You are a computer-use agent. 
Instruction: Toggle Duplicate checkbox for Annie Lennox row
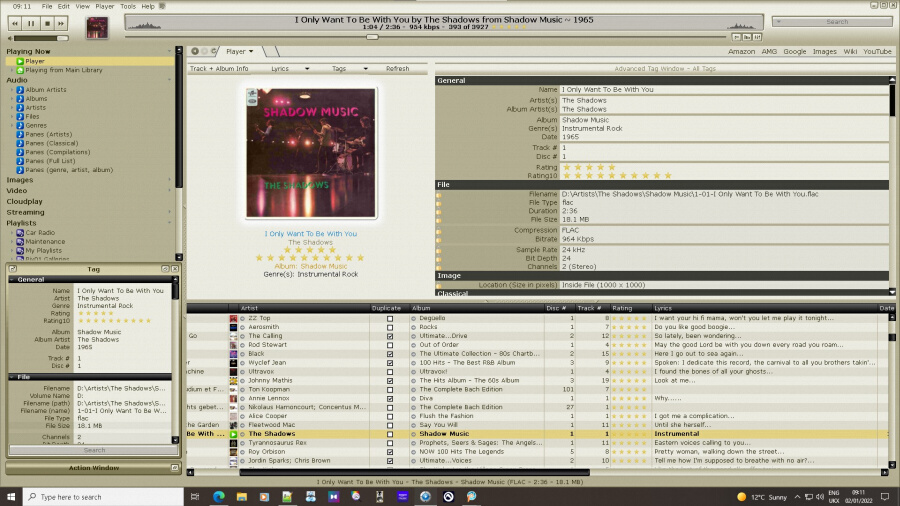tap(390, 399)
